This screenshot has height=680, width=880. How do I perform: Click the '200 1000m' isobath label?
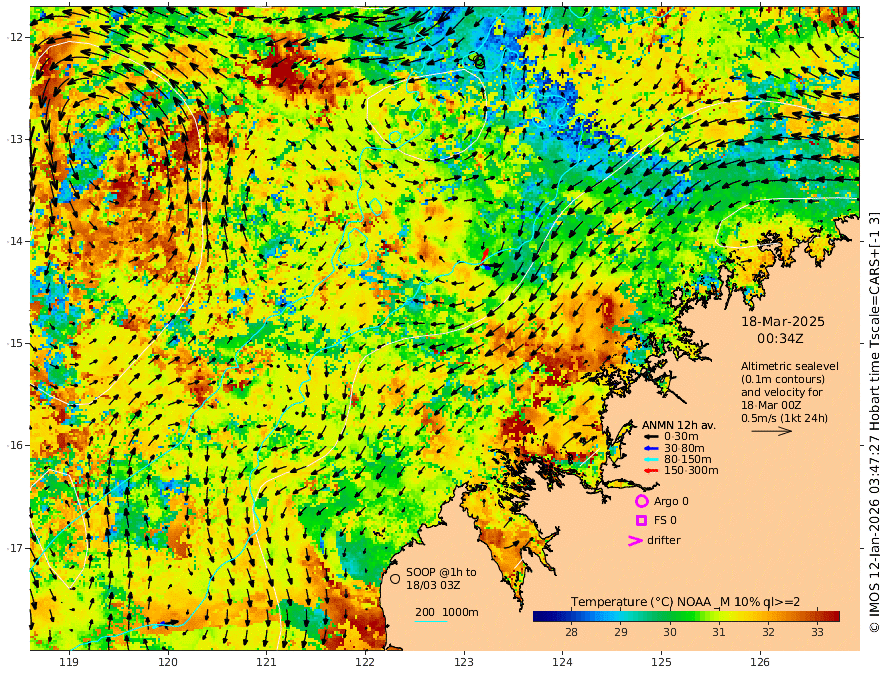tap(447, 612)
